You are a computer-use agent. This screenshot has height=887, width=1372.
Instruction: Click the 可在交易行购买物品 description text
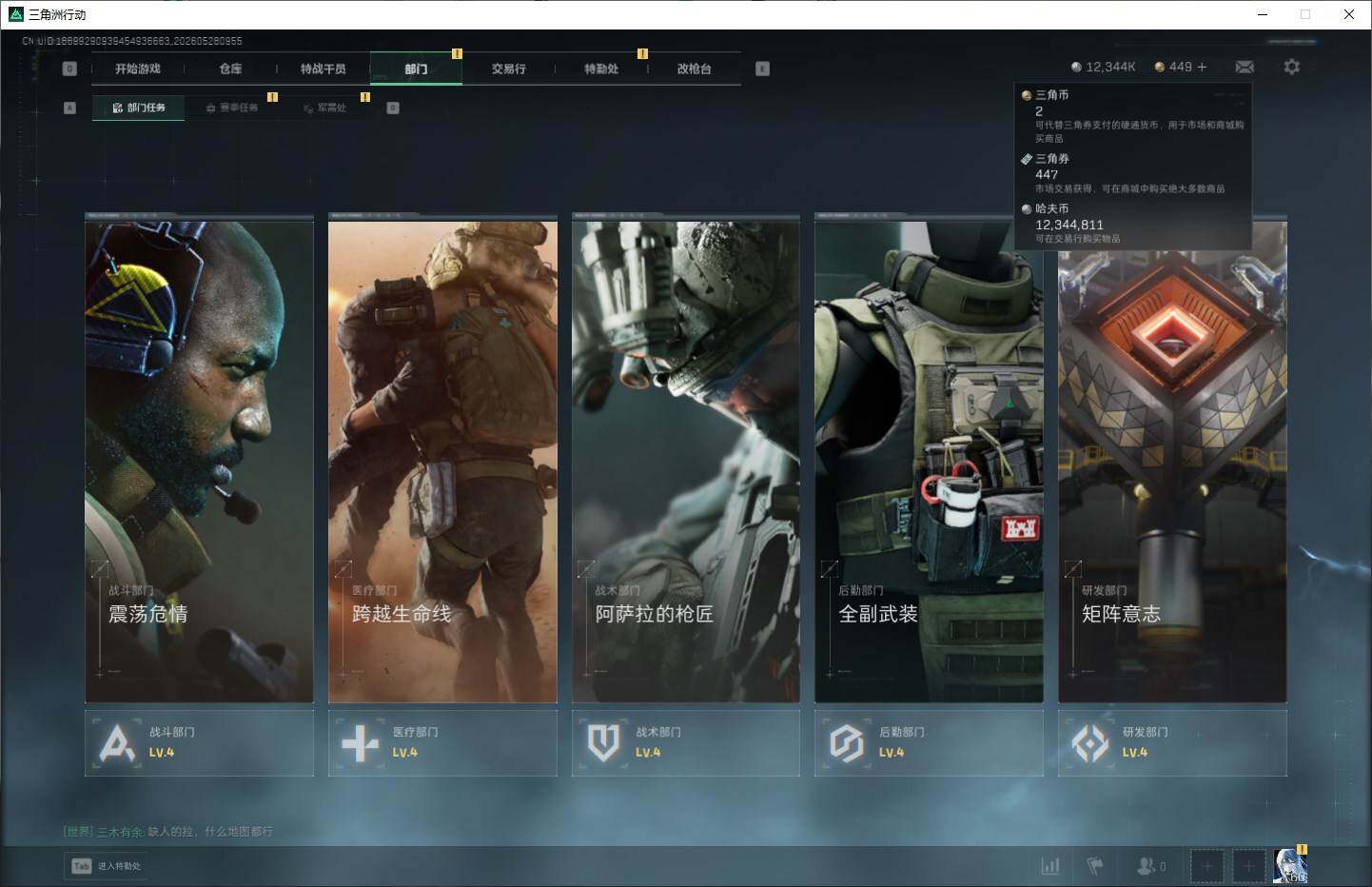coord(1077,239)
